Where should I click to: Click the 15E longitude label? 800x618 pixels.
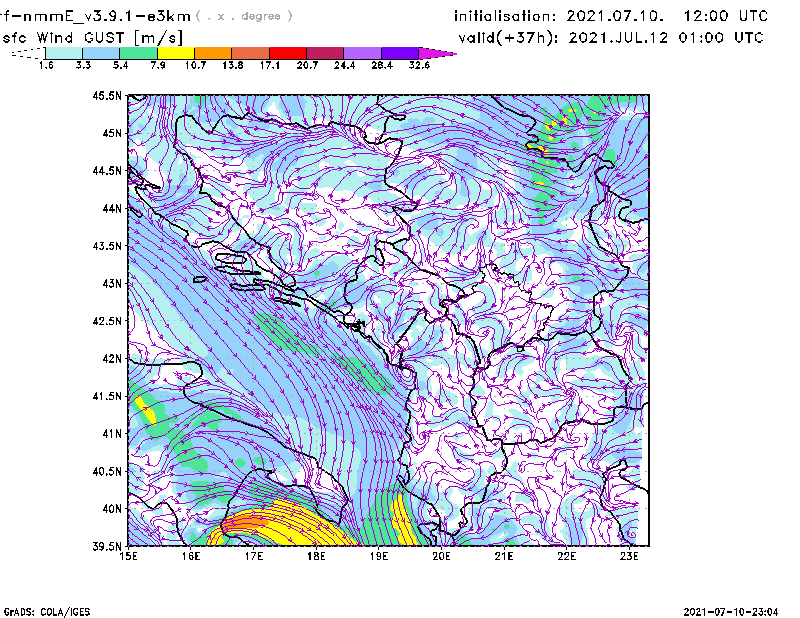click(x=128, y=556)
